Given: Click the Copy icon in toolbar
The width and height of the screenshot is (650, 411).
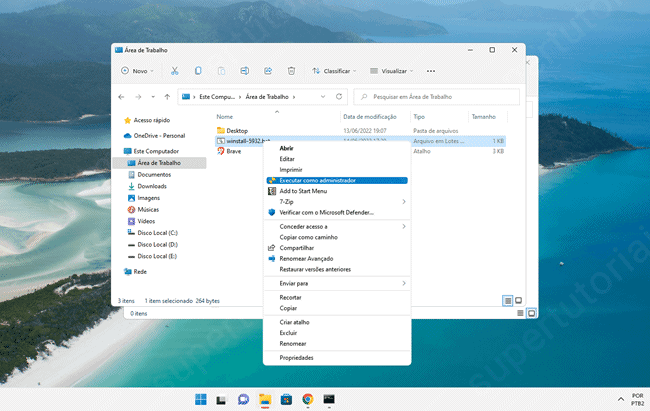Looking at the screenshot, I should [x=198, y=71].
